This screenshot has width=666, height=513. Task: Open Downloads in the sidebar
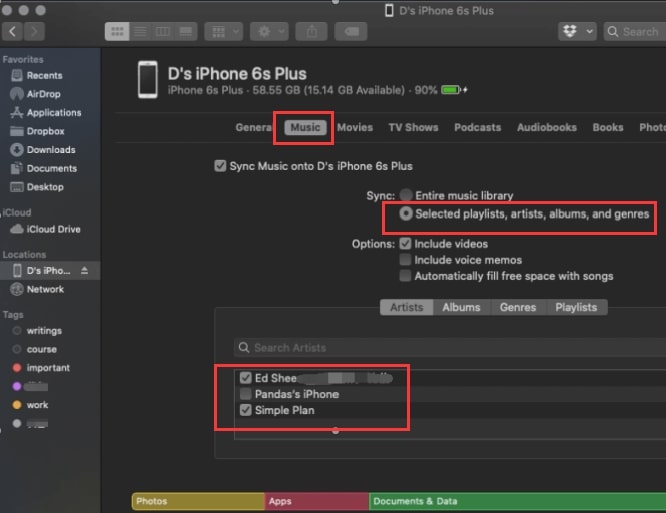tap(51, 150)
